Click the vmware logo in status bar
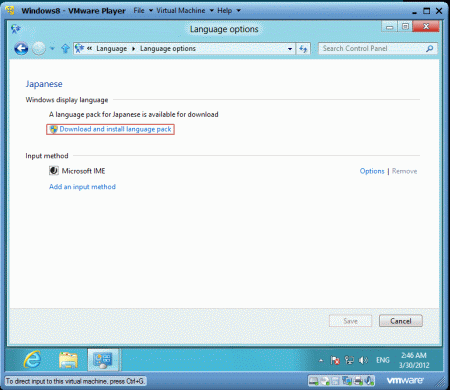450x390 pixels. pos(405,380)
